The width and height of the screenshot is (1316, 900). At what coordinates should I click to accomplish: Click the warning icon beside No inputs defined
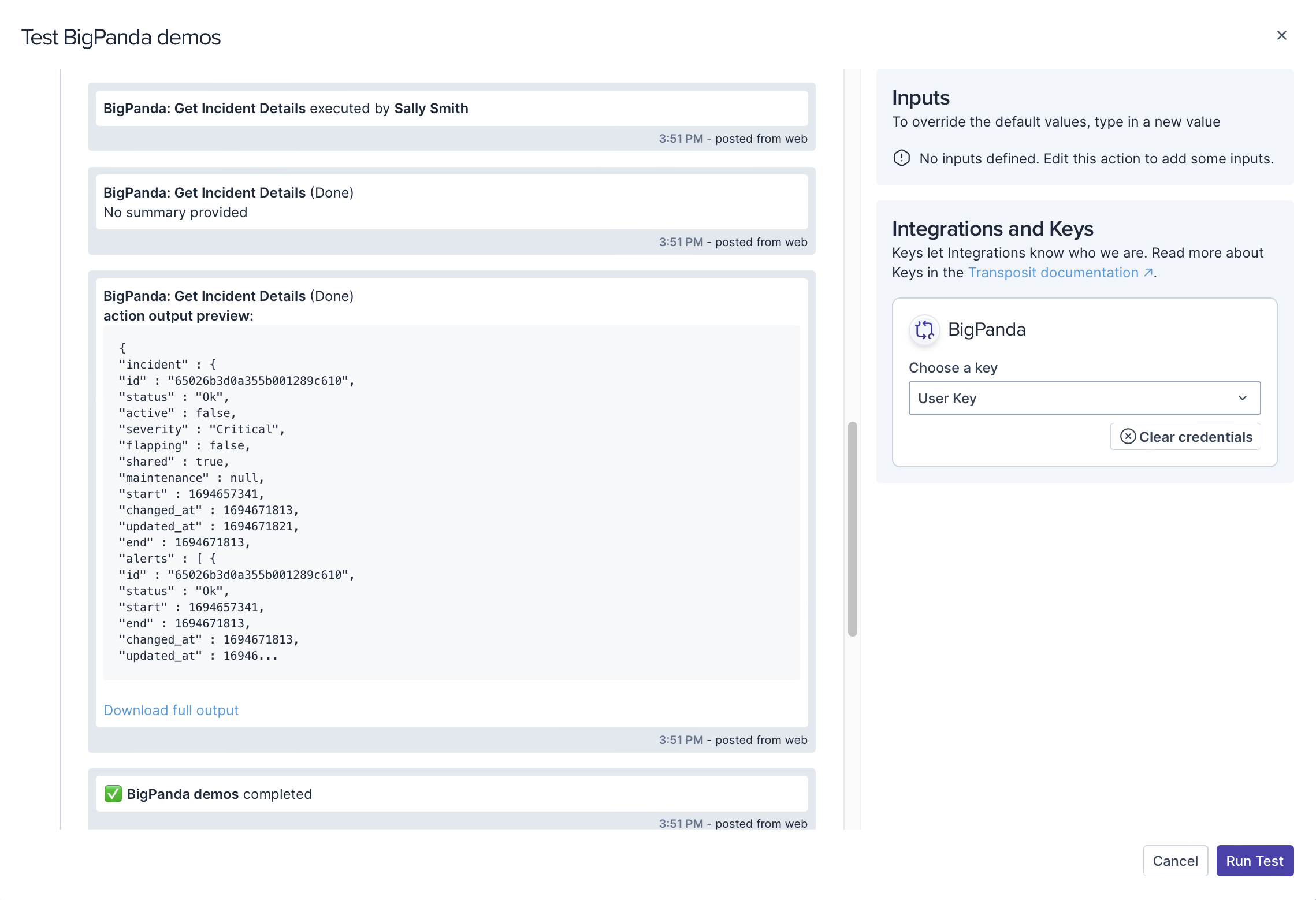click(x=901, y=158)
